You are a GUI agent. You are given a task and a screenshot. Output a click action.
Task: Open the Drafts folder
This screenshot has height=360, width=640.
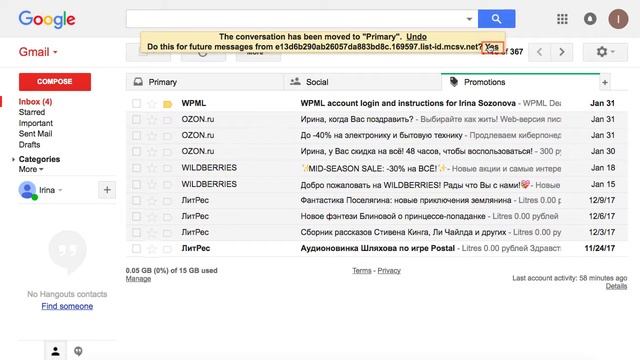pyautogui.click(x=29, y=145)
